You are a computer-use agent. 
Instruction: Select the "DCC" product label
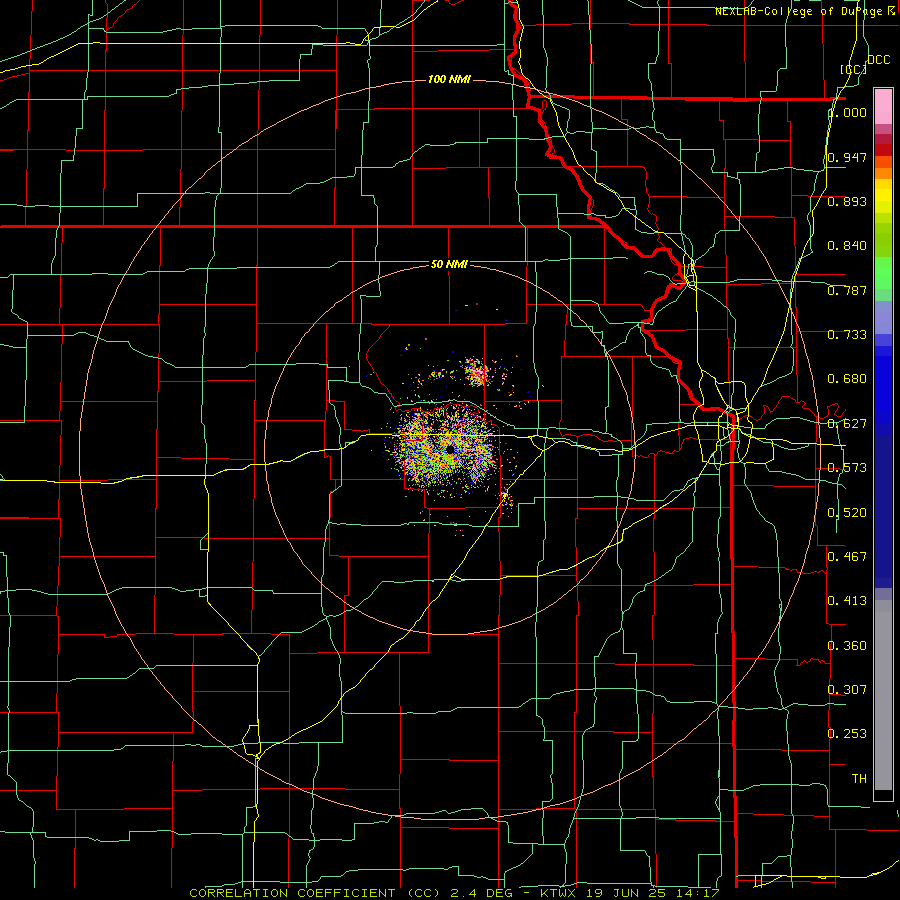click(x=878, y=60)
